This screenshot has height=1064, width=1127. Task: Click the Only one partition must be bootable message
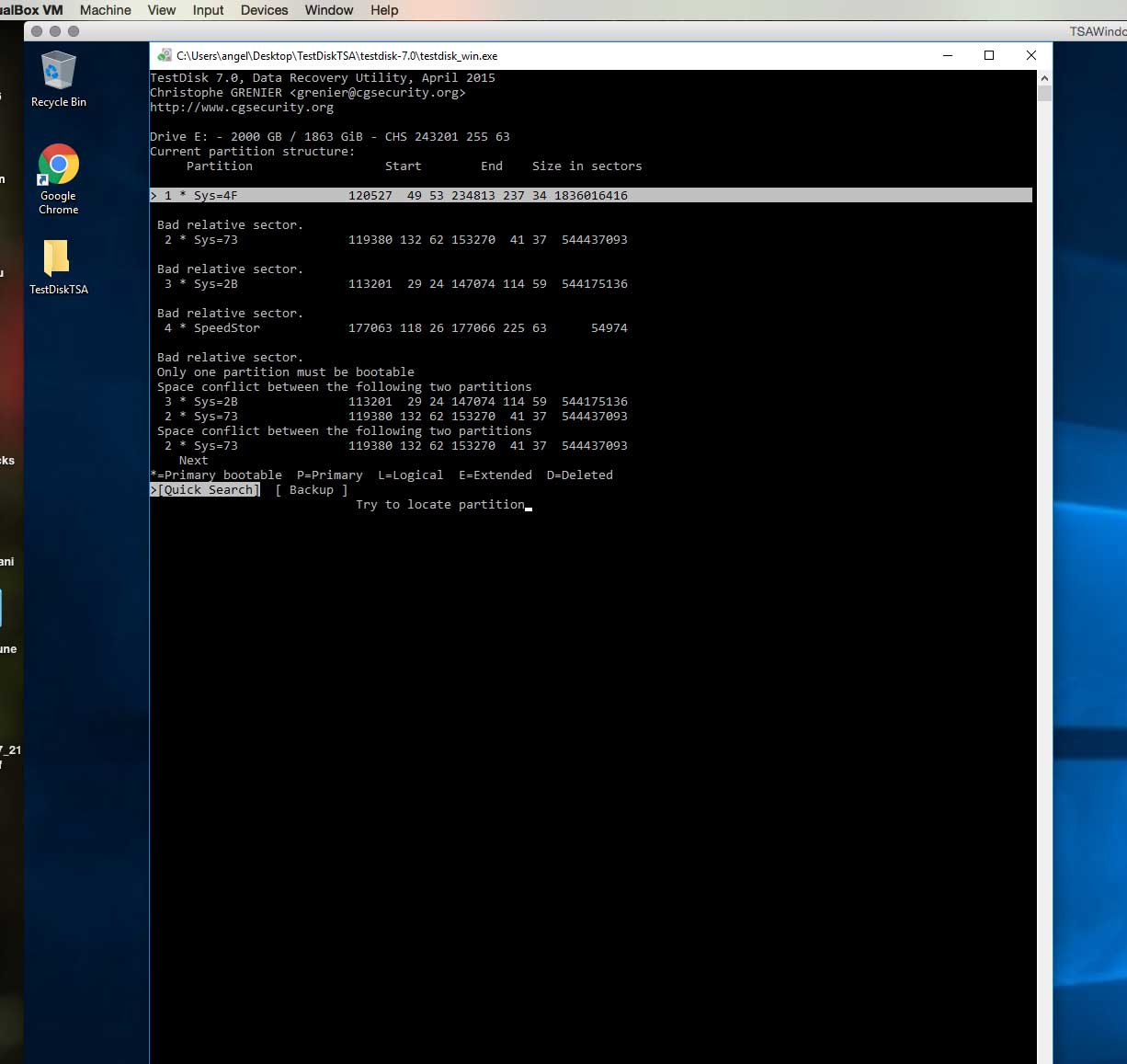click(x=286, y=372)
